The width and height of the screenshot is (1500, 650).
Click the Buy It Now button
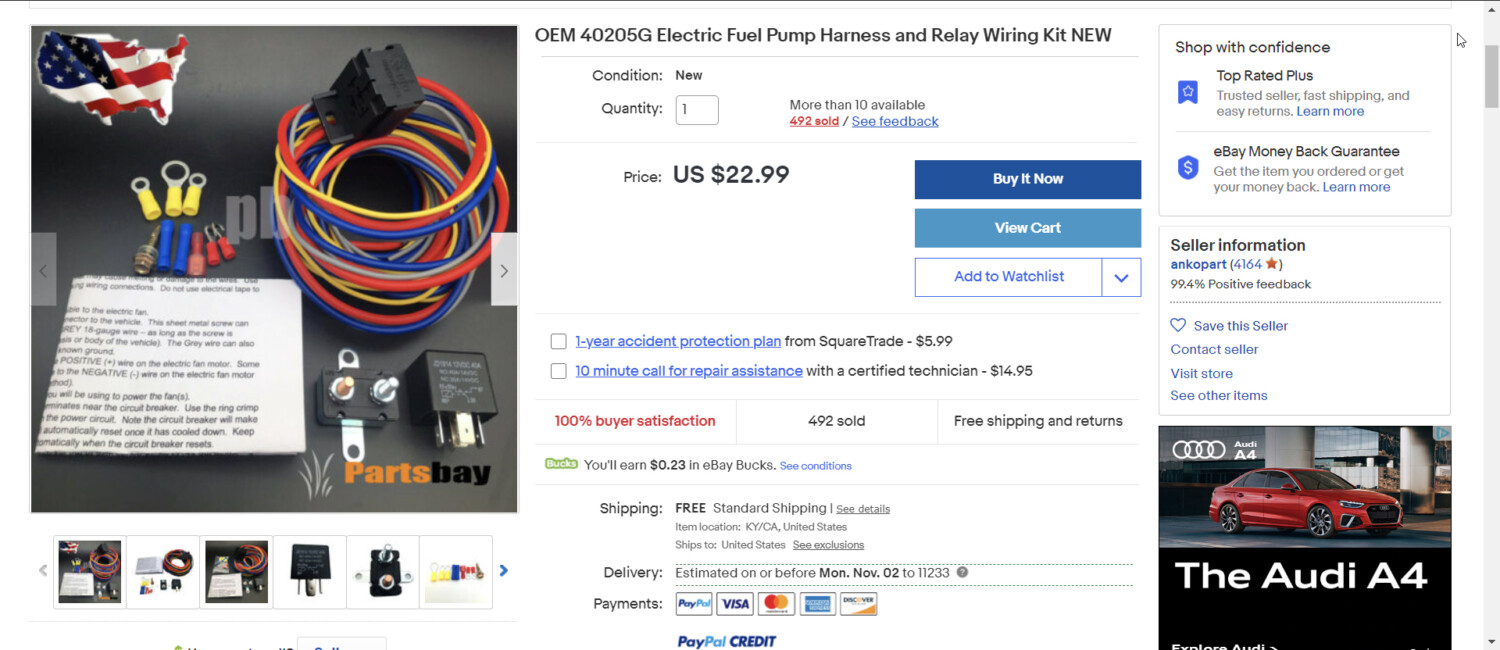point(1027,179)
